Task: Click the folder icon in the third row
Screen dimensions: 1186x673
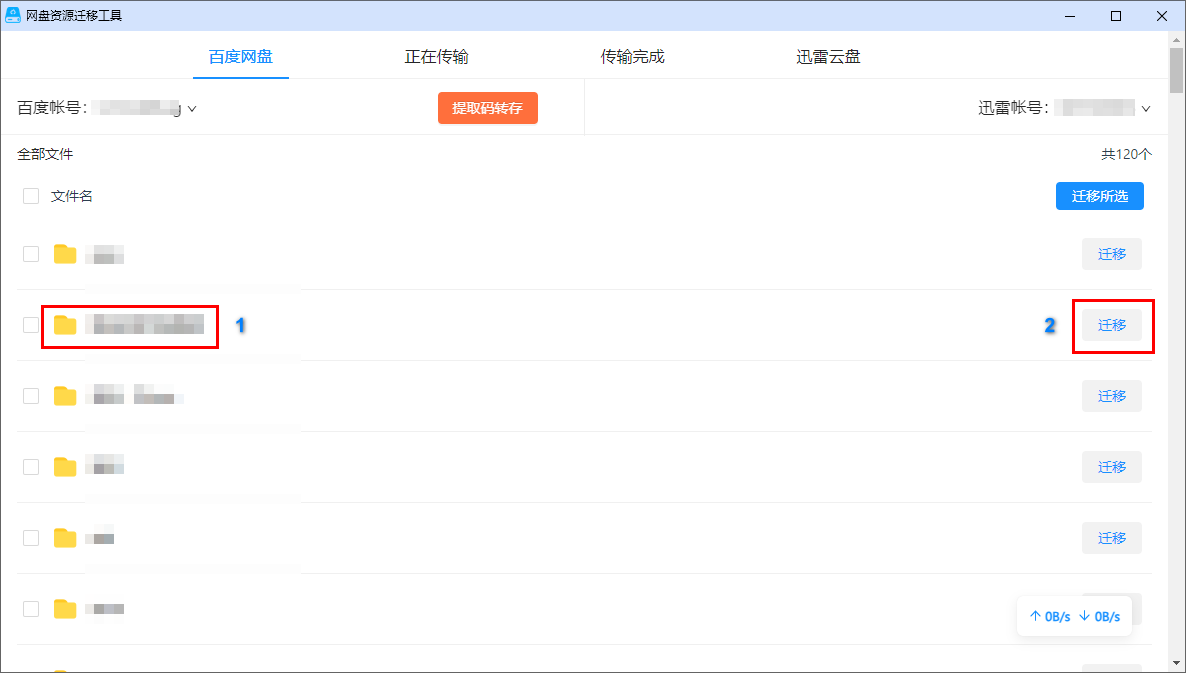Action: (65, 396)
